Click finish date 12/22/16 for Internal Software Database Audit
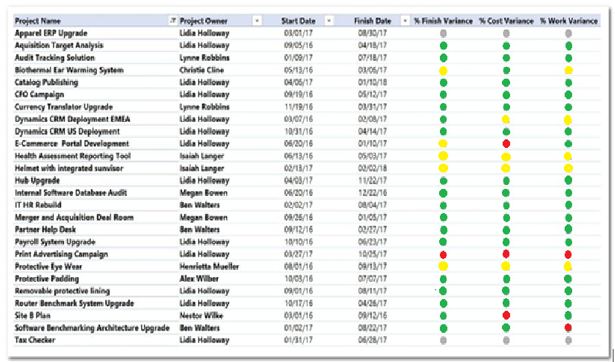Screen dimensions: 615x362 (372, 193)
